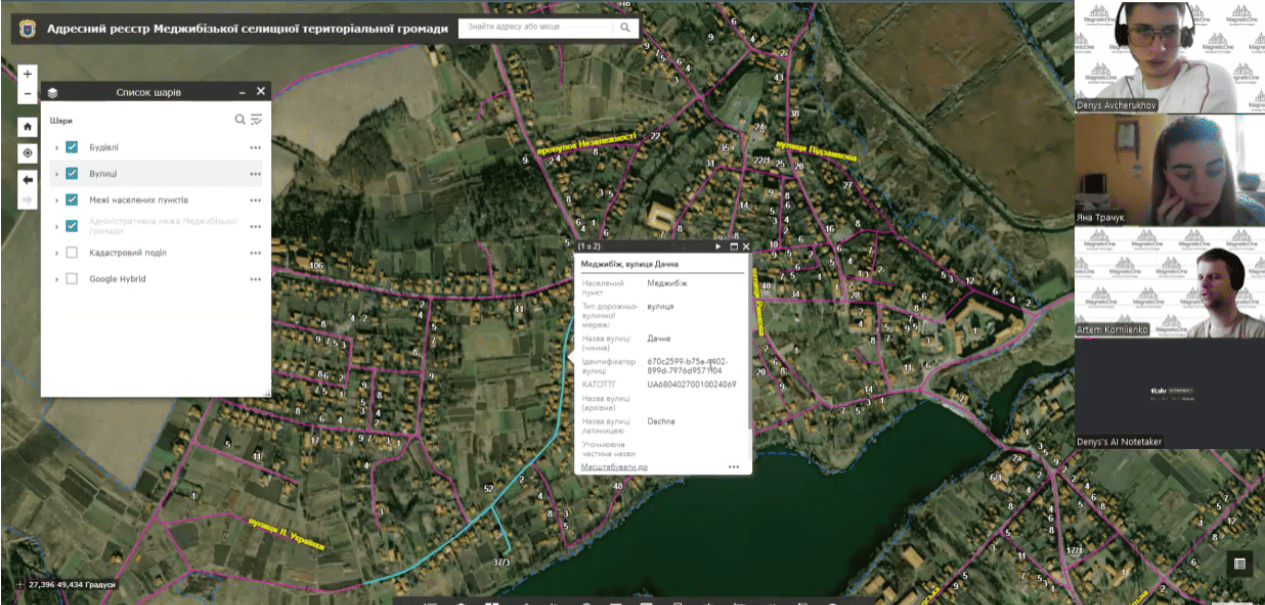Click the address search input field
This screenshot has height=605, width=1265.
pyautogui.click(x=536, y=28)
